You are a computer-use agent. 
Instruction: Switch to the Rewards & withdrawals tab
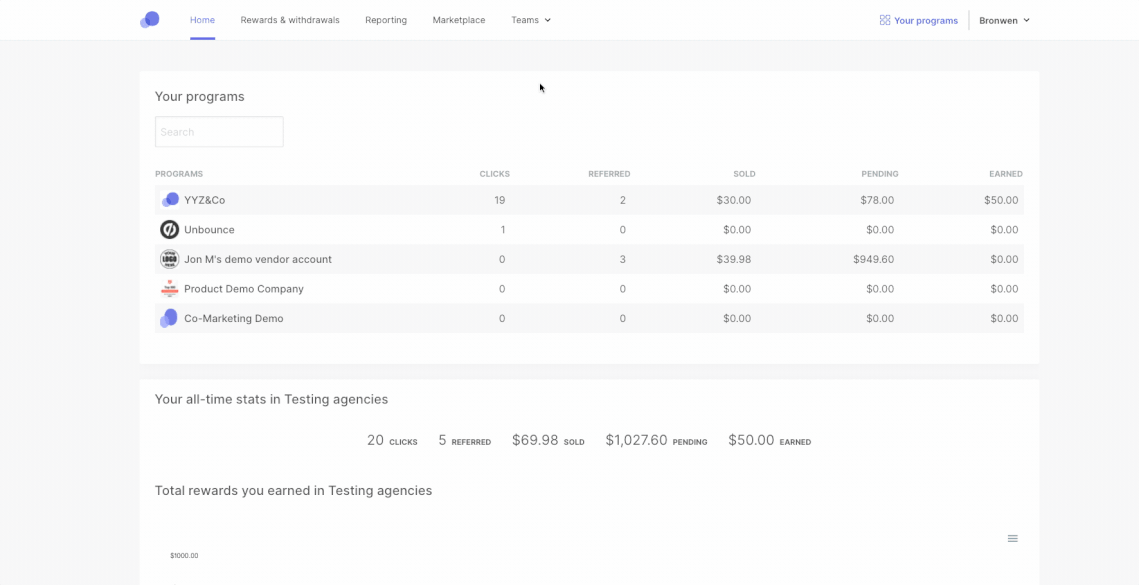click(289, 19)
